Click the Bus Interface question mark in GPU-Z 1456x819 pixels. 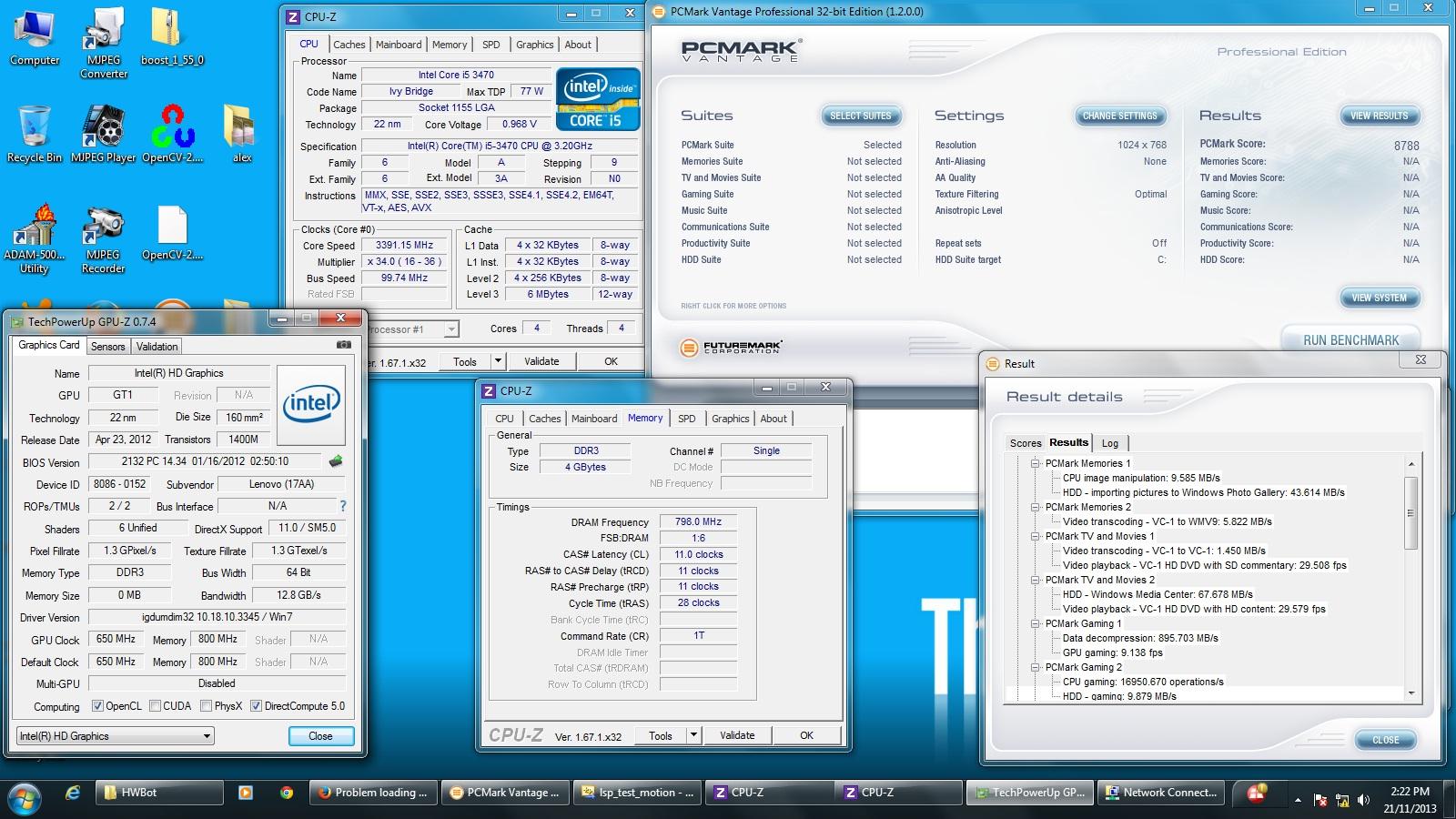[342, 506]
